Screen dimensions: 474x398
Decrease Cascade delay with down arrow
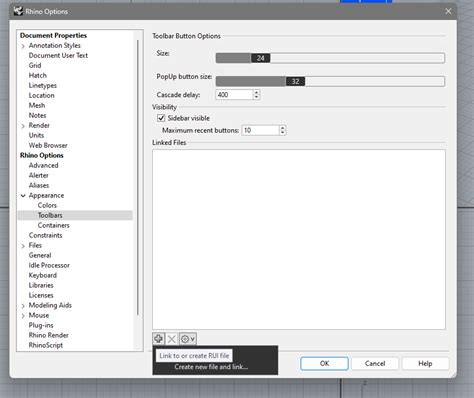[x=256, y=97]
